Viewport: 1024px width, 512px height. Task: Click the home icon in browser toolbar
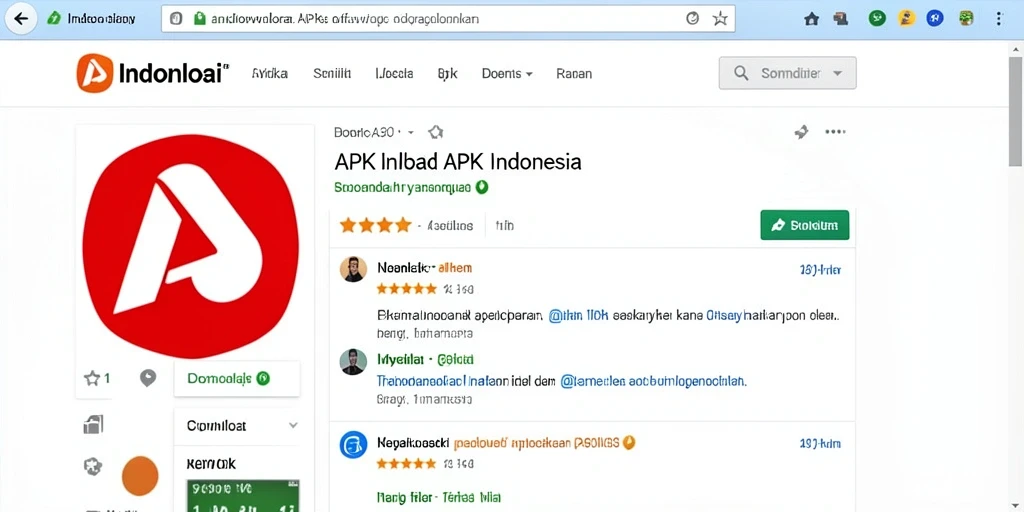point(812,19)
